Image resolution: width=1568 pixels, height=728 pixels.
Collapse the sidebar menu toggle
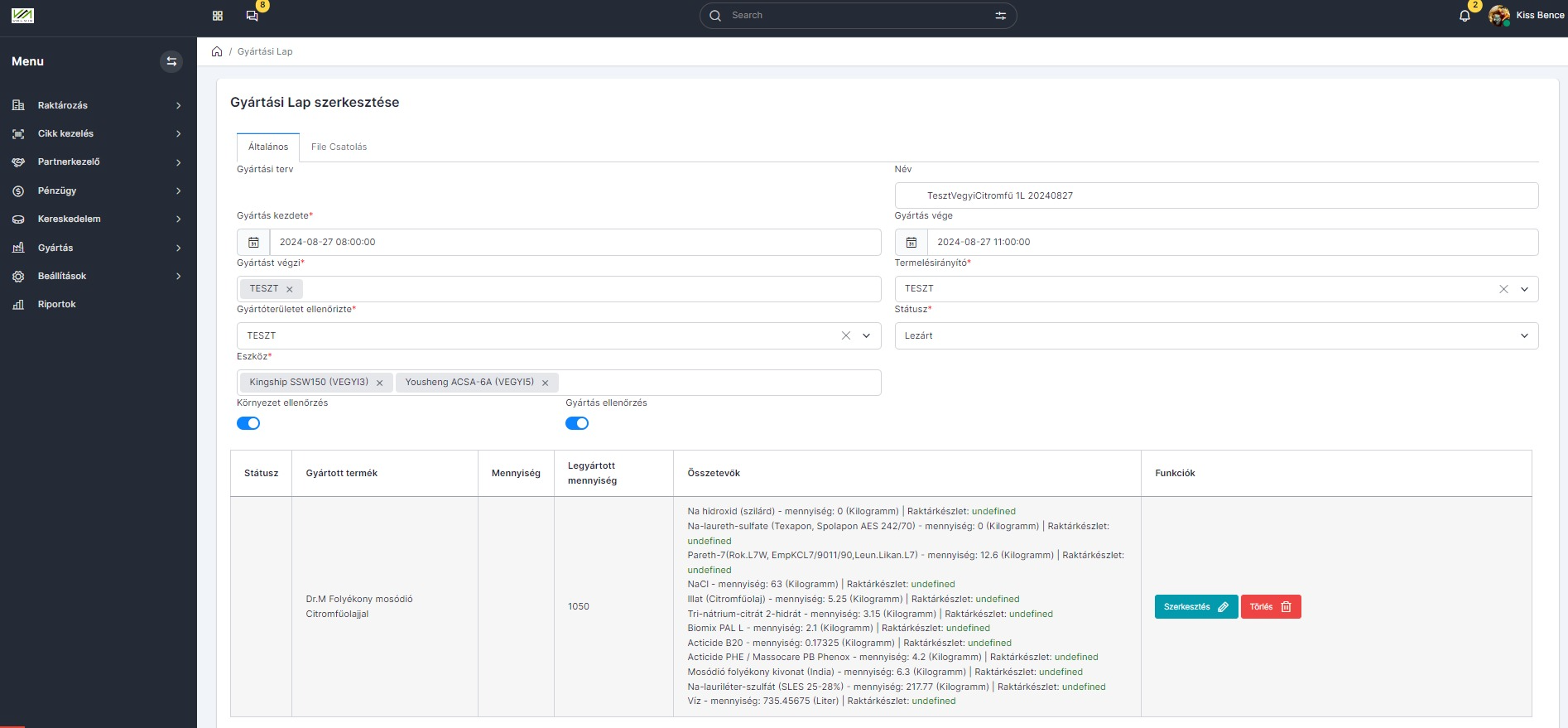coord(171,61)
